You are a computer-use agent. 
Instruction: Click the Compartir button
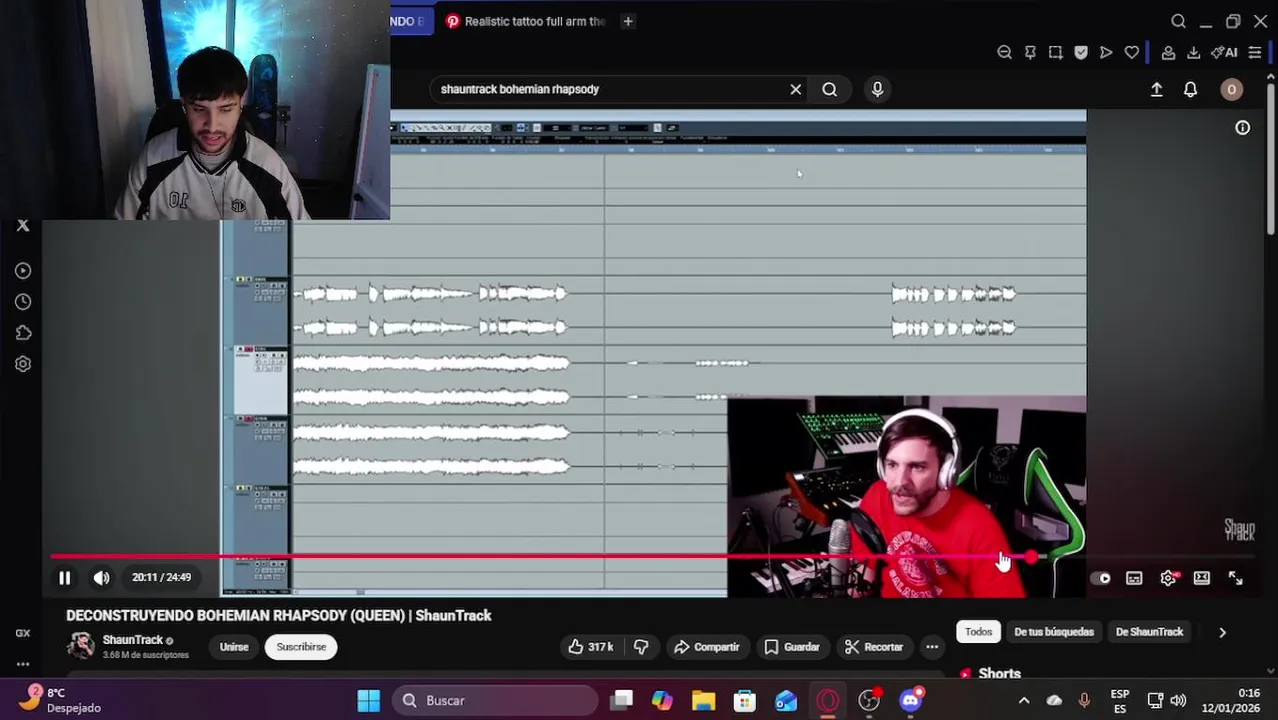pos(707,647)
